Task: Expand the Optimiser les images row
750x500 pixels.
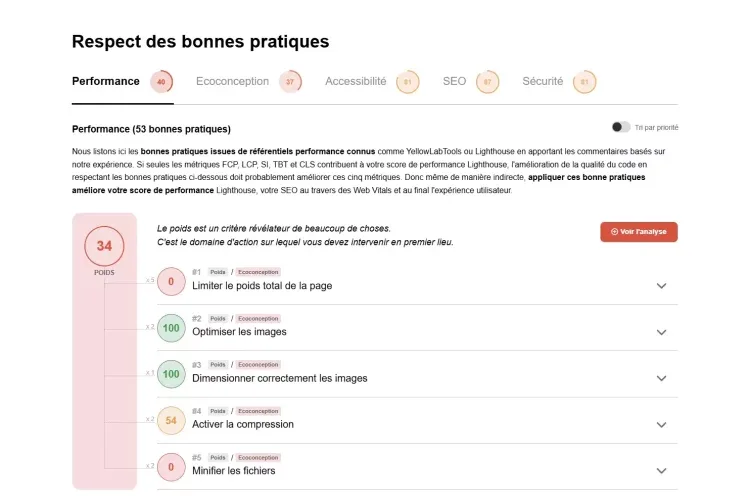Action: tap(417, 328)
